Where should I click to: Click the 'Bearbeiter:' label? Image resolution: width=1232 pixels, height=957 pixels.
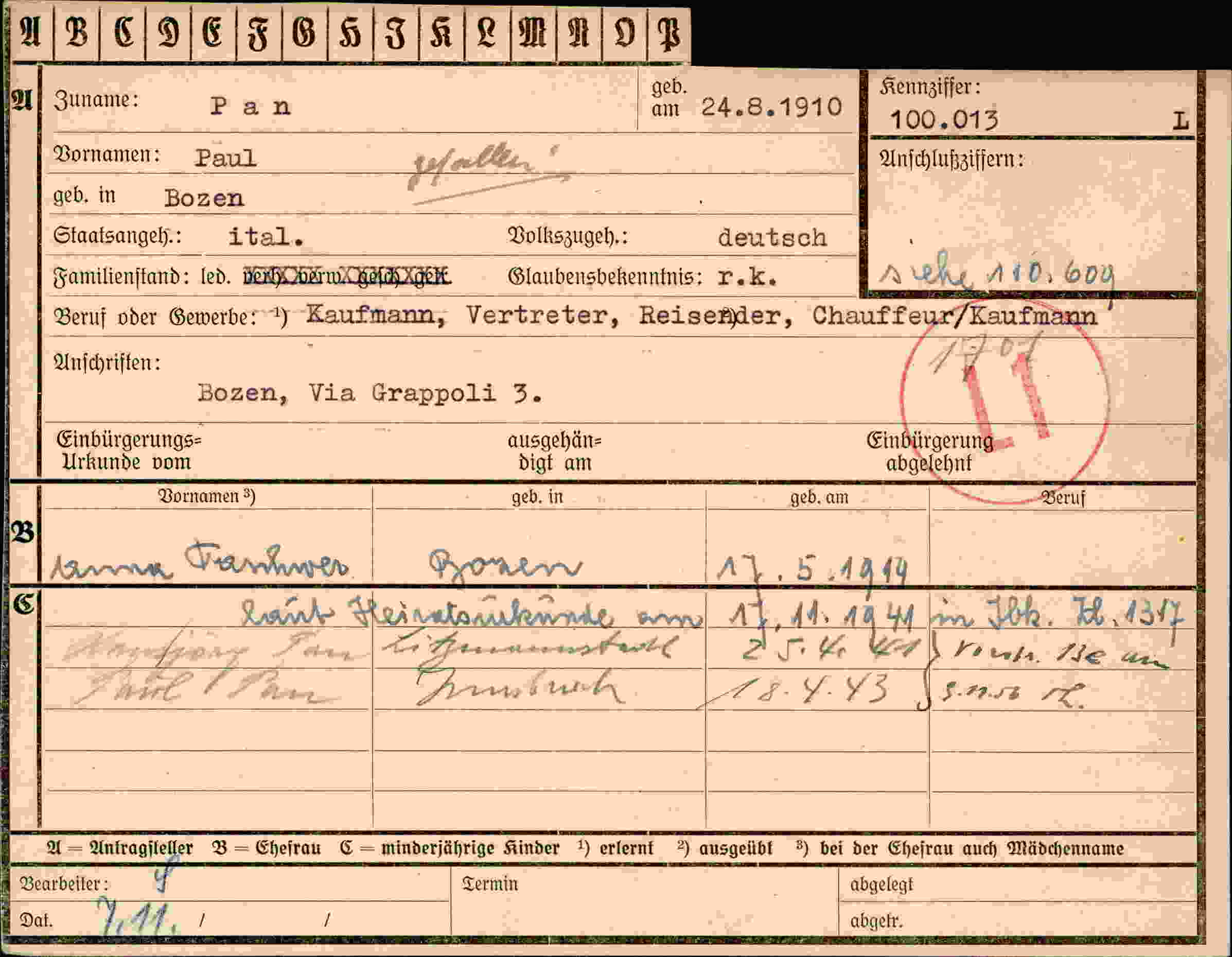coord(64,884)
